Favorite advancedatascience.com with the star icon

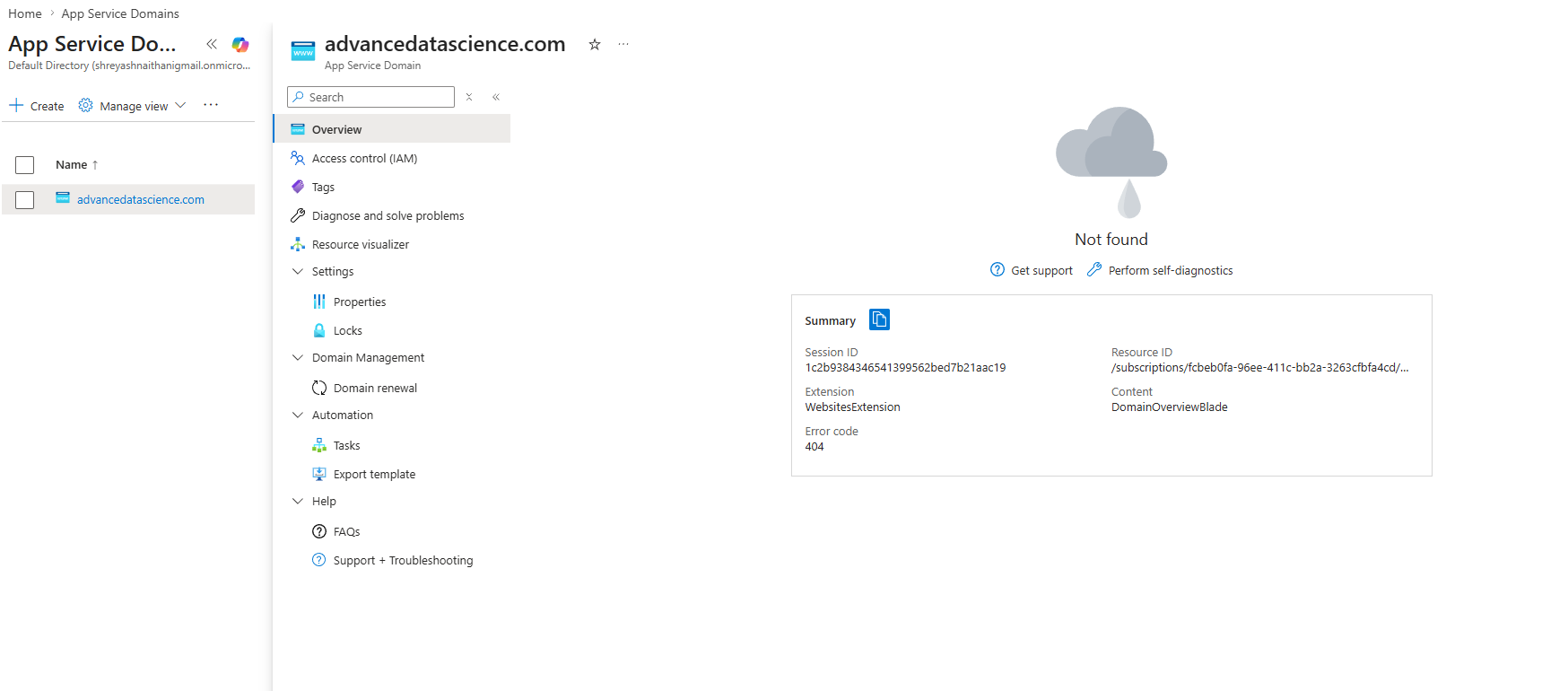595,44
